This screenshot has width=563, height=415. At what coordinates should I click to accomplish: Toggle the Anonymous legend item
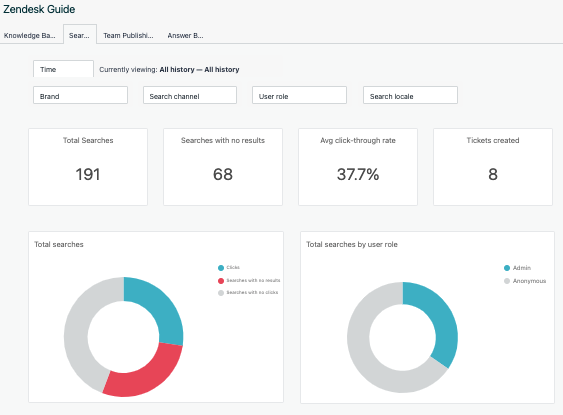(525, 281)
